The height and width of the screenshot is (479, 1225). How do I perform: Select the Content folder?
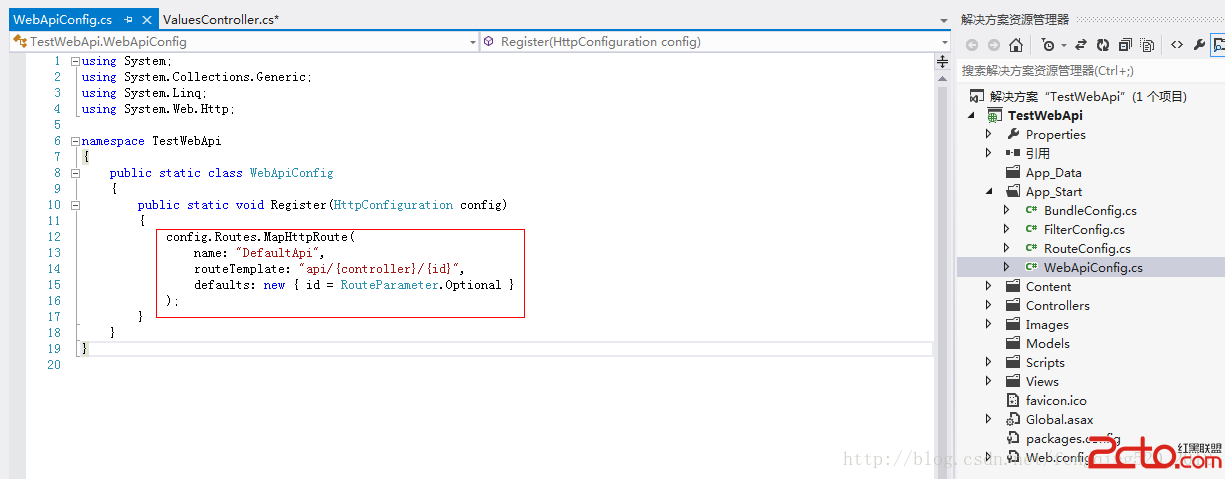tap(1048, 286)
